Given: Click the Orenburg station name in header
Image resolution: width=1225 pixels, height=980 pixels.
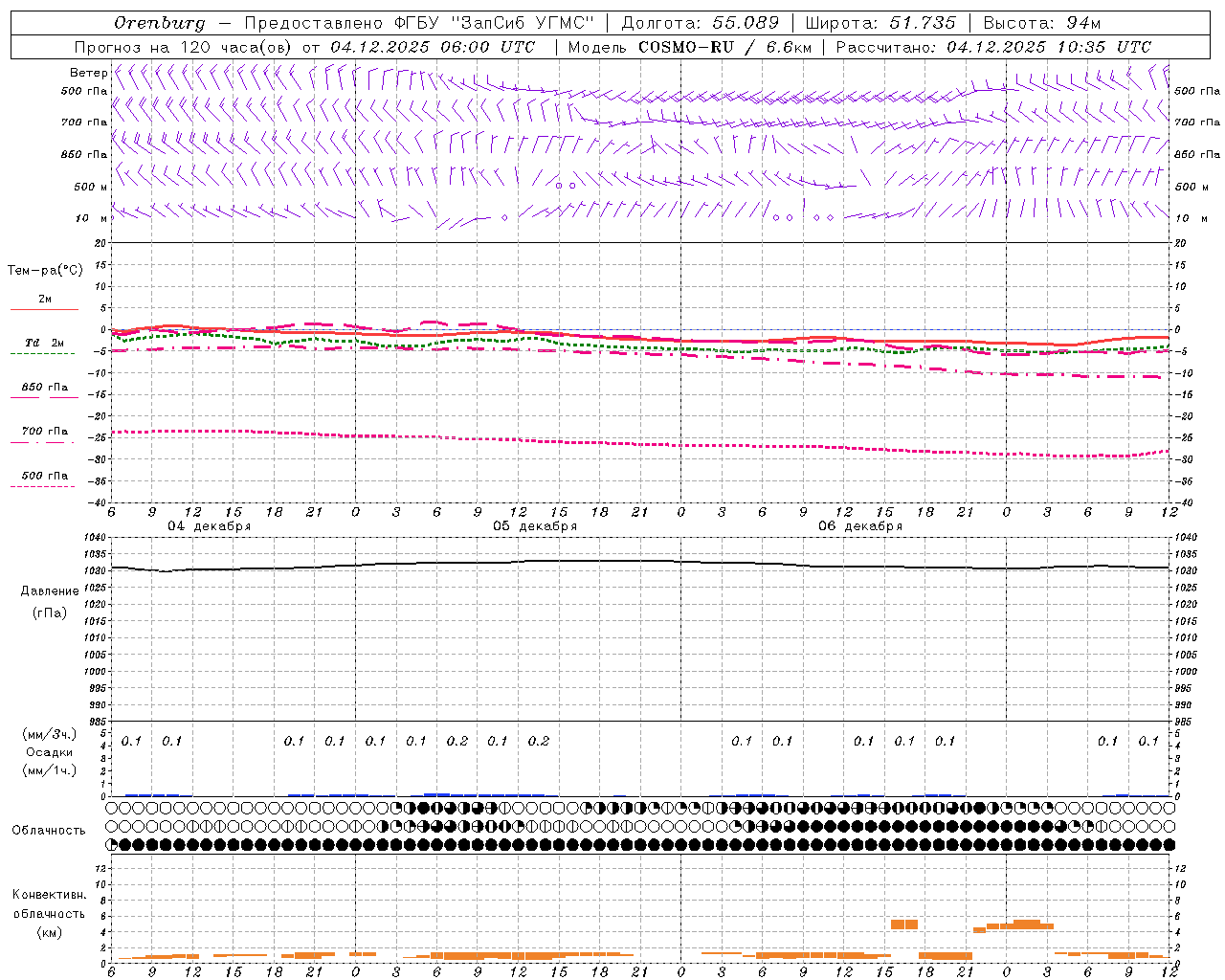Looking at the screenshot, I should coord(159,23).
